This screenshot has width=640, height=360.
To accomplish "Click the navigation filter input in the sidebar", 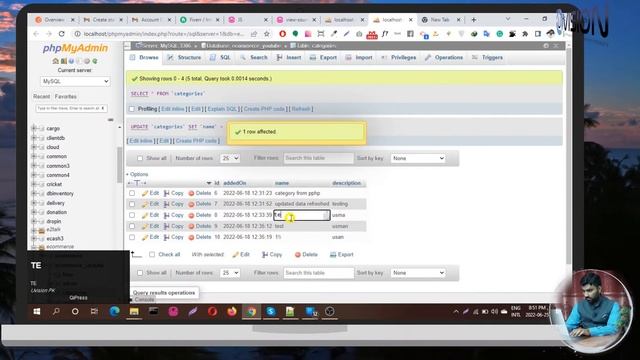I will click(x=71, y=109).
